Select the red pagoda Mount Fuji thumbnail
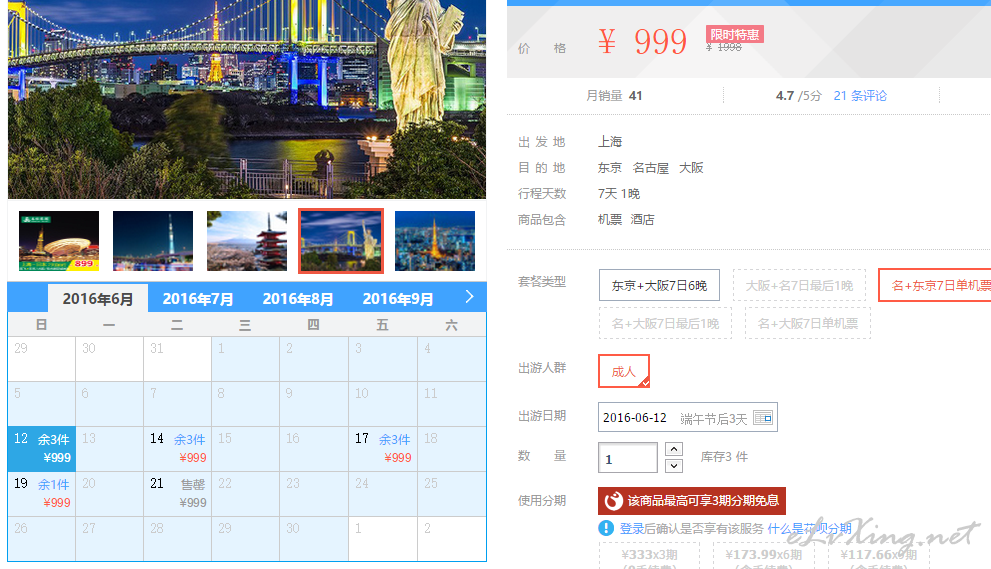Viewport: 991px width, 569px height. (247, 241)
